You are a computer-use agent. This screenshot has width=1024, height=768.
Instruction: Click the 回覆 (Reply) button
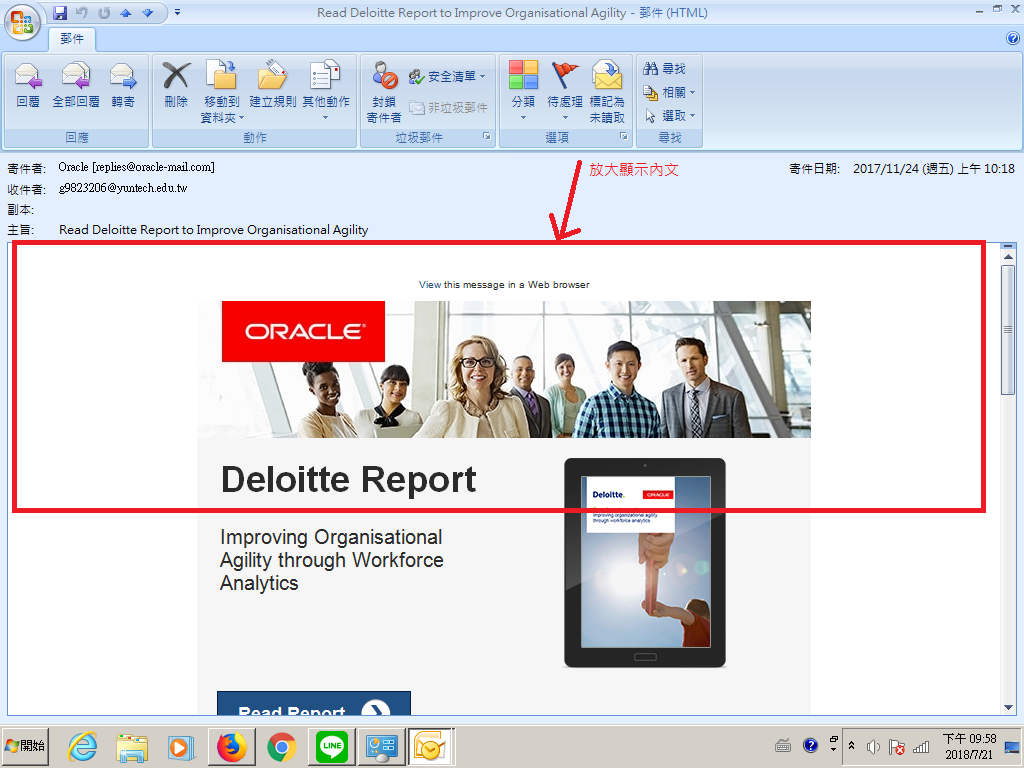pos(28,86)
